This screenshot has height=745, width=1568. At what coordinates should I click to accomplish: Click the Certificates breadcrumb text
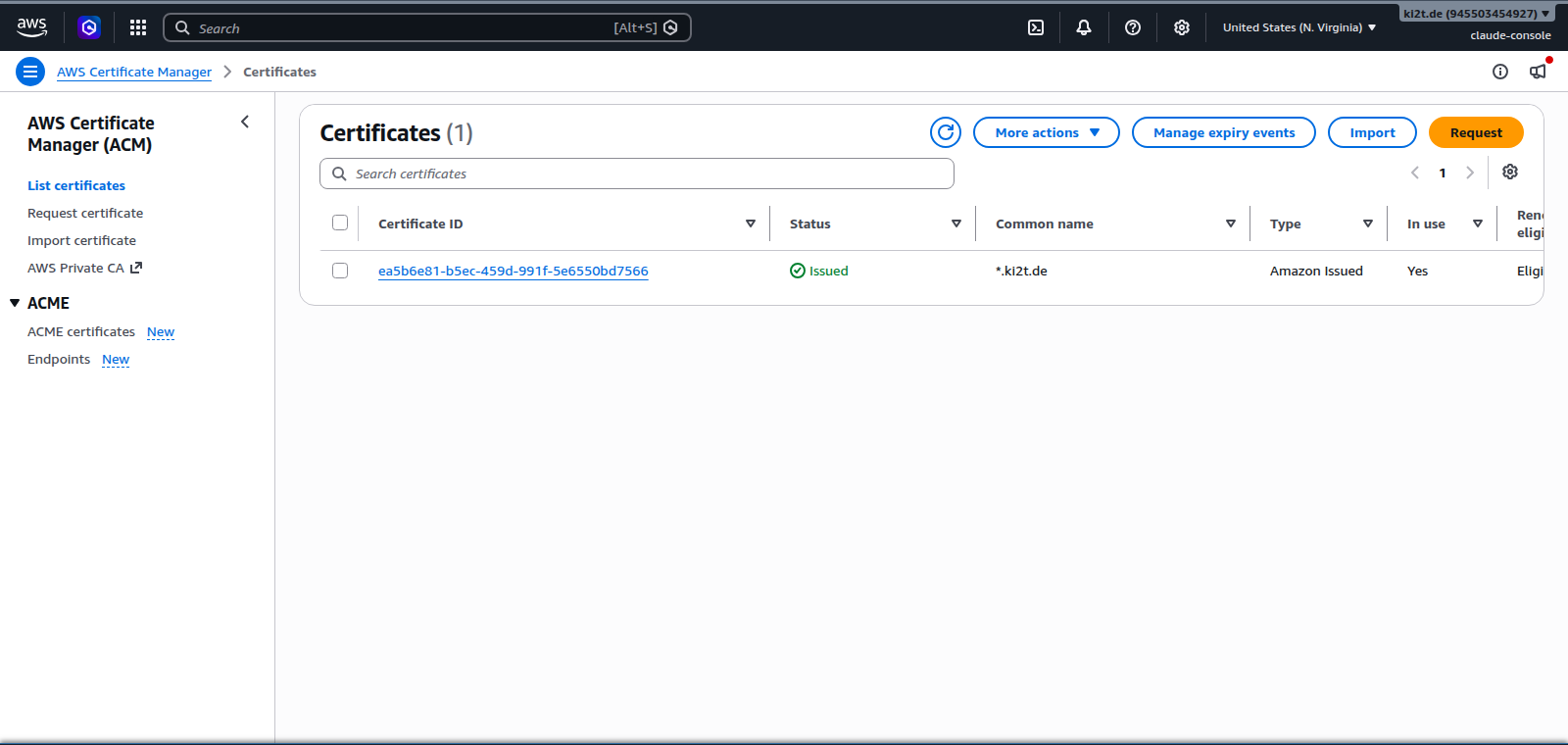click(279, 72)
